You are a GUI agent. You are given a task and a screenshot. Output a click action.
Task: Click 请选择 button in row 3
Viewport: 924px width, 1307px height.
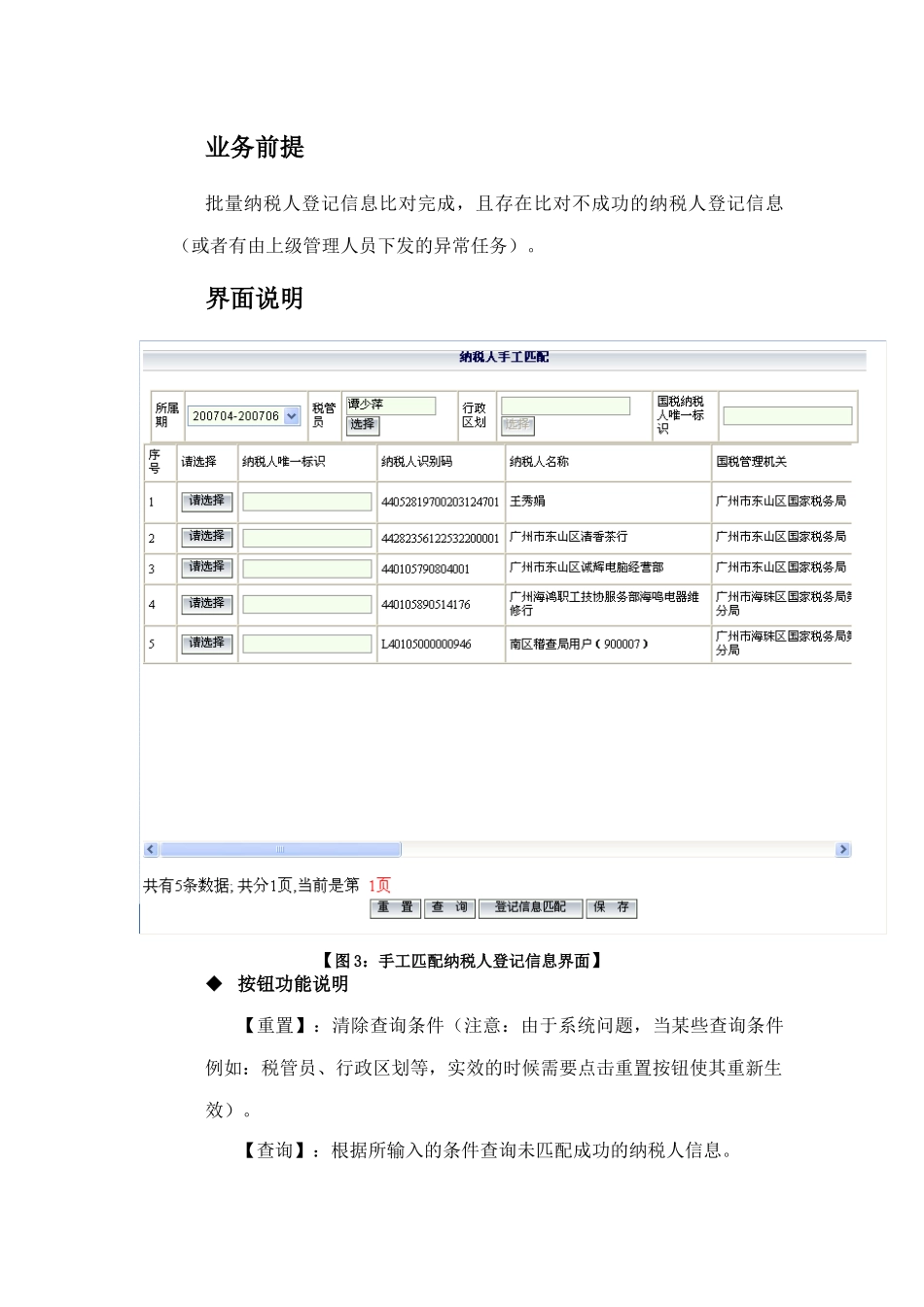[x=207, y=568]
